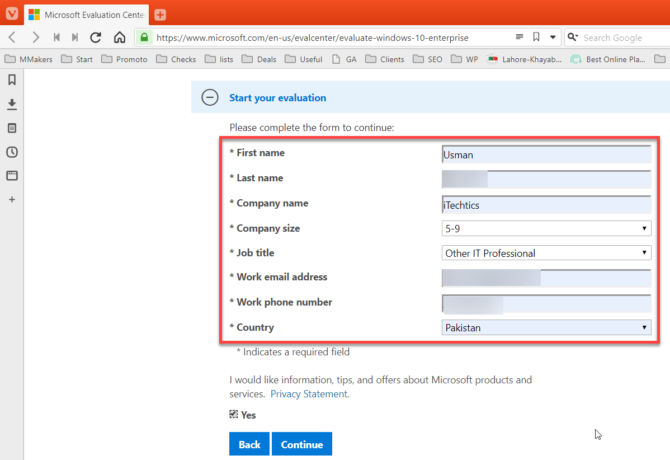Click the Work phone number field
The height and width of the screenshot is (460, 670).
(x=546, y=304)
